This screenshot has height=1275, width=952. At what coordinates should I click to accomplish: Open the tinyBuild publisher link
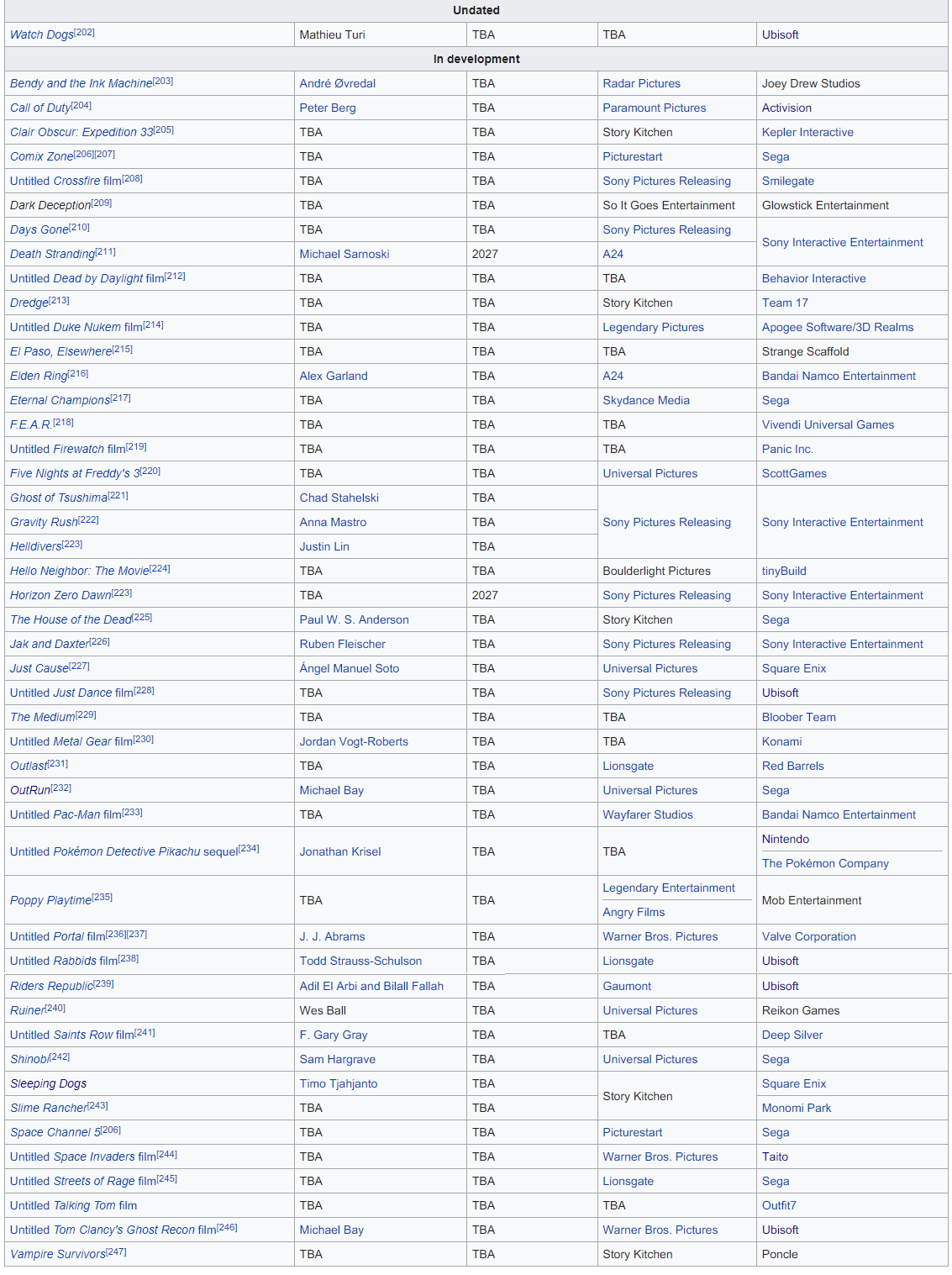pyautogui.click(x=783, y=572)
